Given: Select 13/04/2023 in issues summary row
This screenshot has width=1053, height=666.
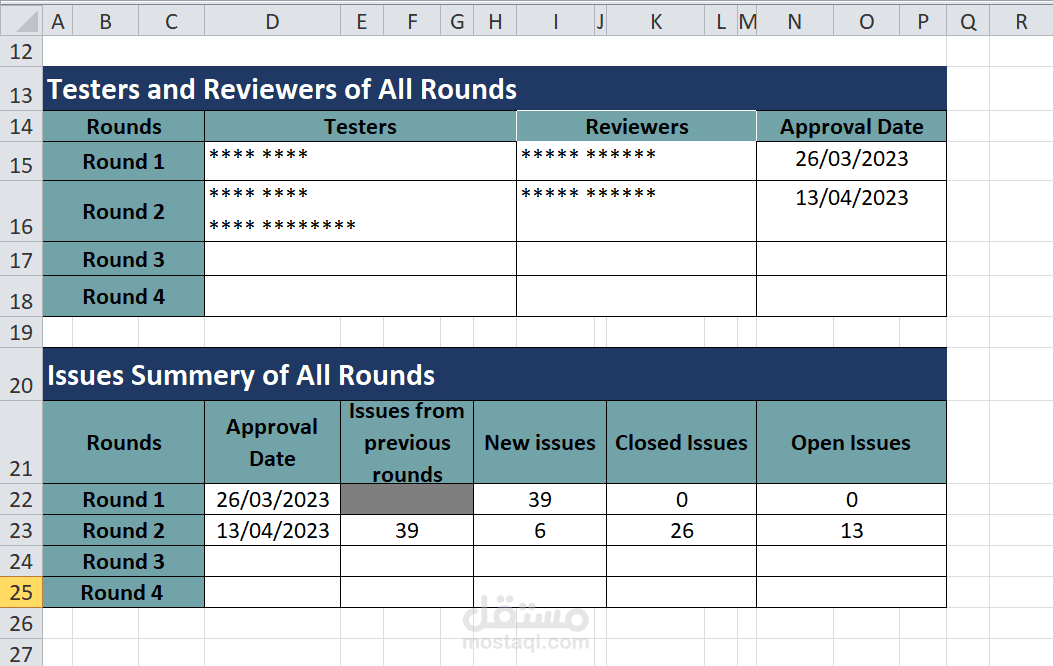Looking at the screenshot, I should [x=272, y=530].
